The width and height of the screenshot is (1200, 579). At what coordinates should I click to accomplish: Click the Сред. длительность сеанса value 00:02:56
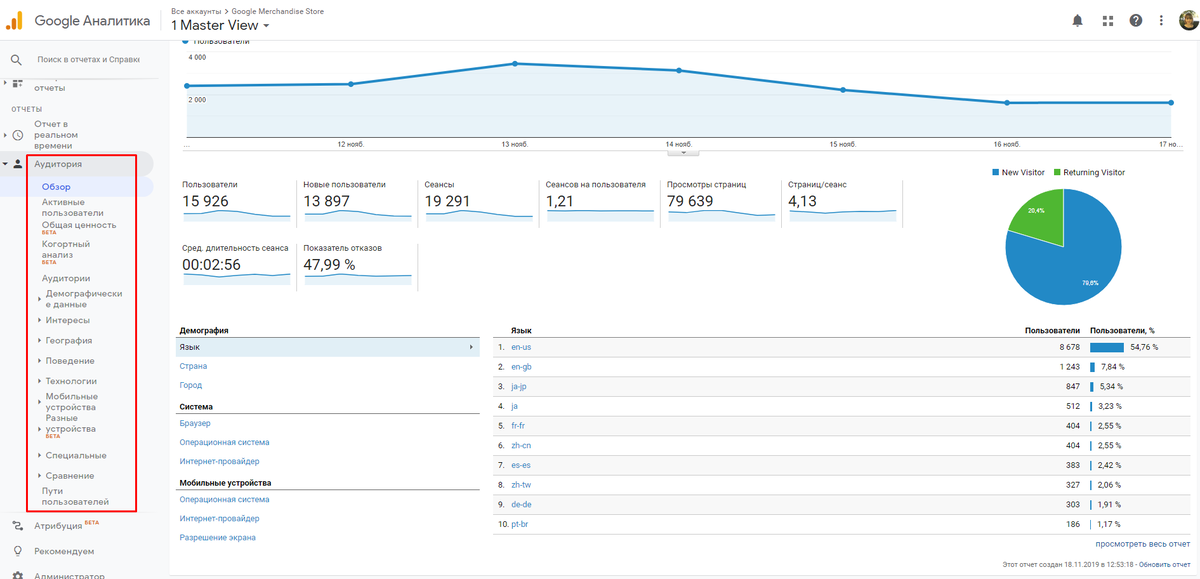[212, 264]
